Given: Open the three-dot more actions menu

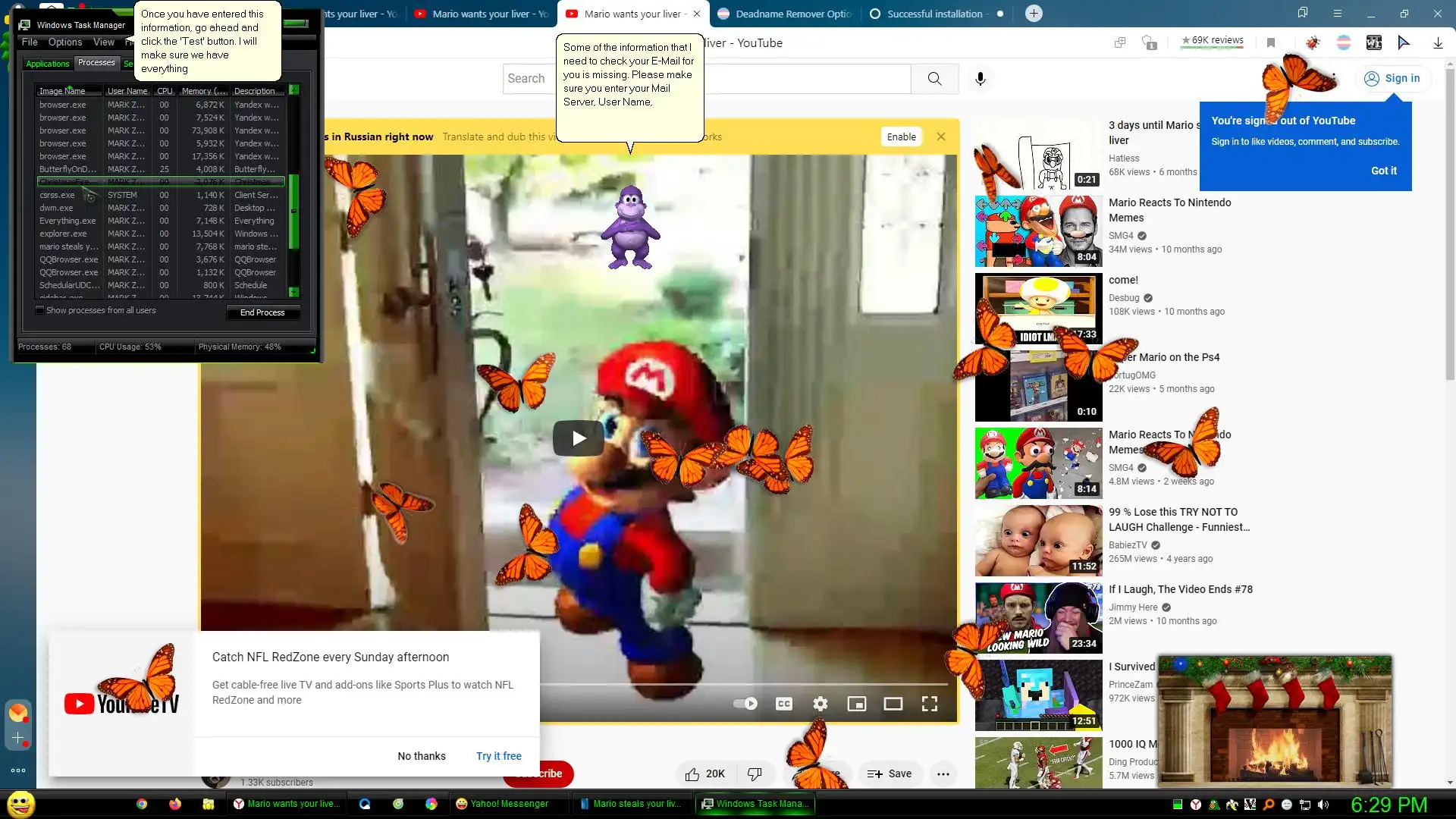Looking at the screenshot, I should 943,773.
